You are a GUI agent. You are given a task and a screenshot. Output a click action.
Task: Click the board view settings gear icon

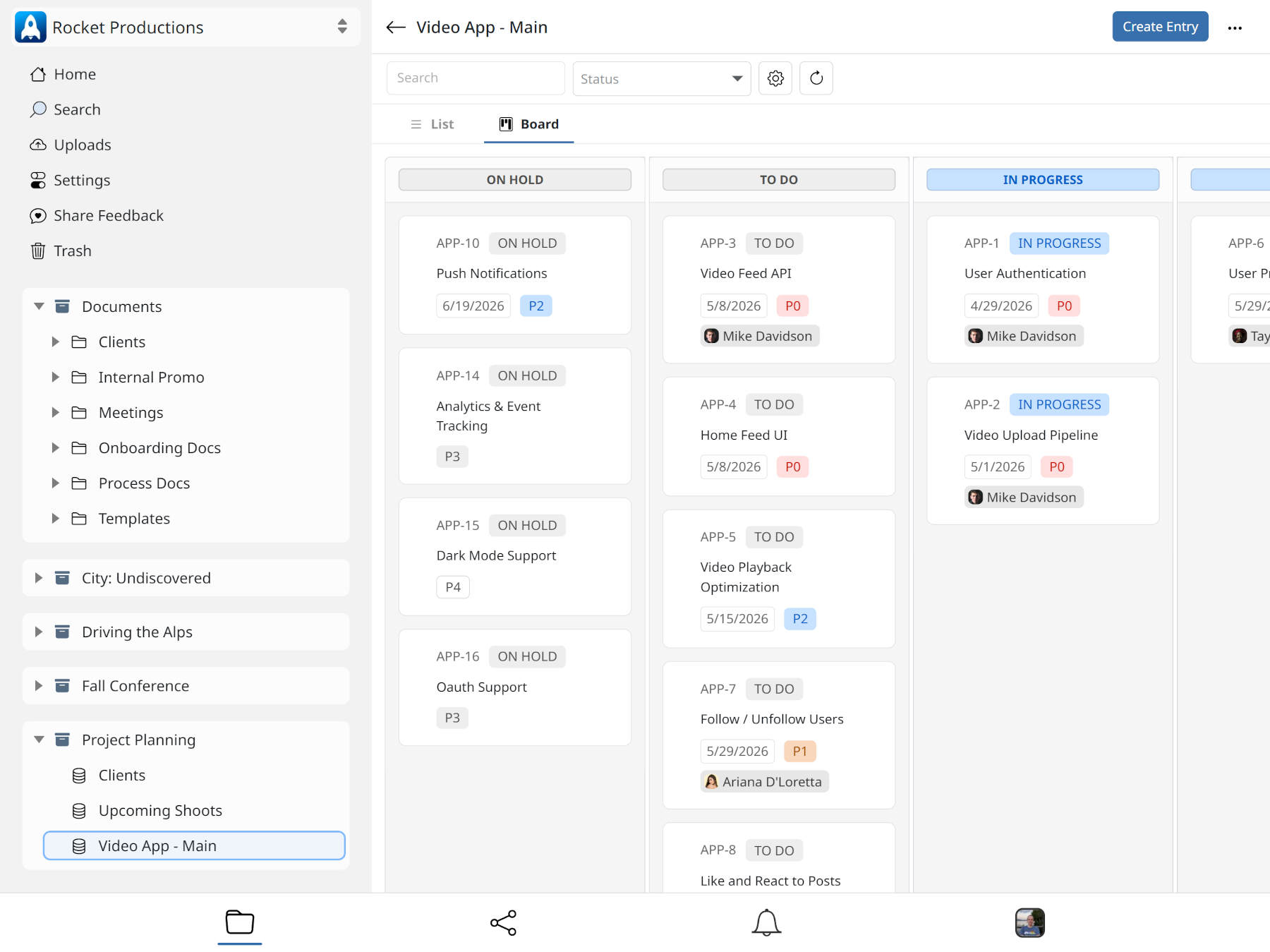pyautogui.click(x=775, y=78)
